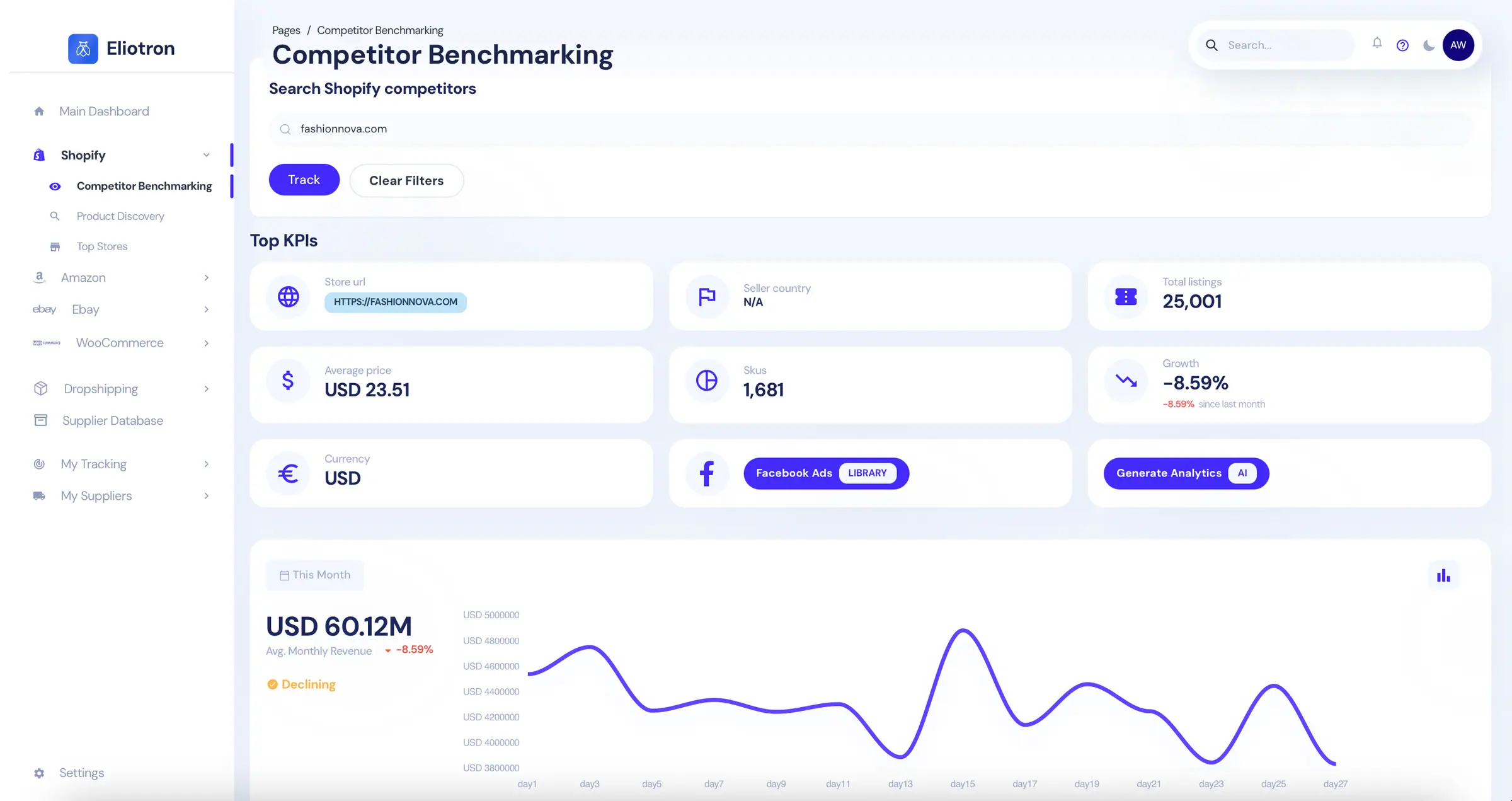Select Competitor Benchmarking sidebar item
The height and width of the screenshot is (801, 1512).
click(144, 187)
